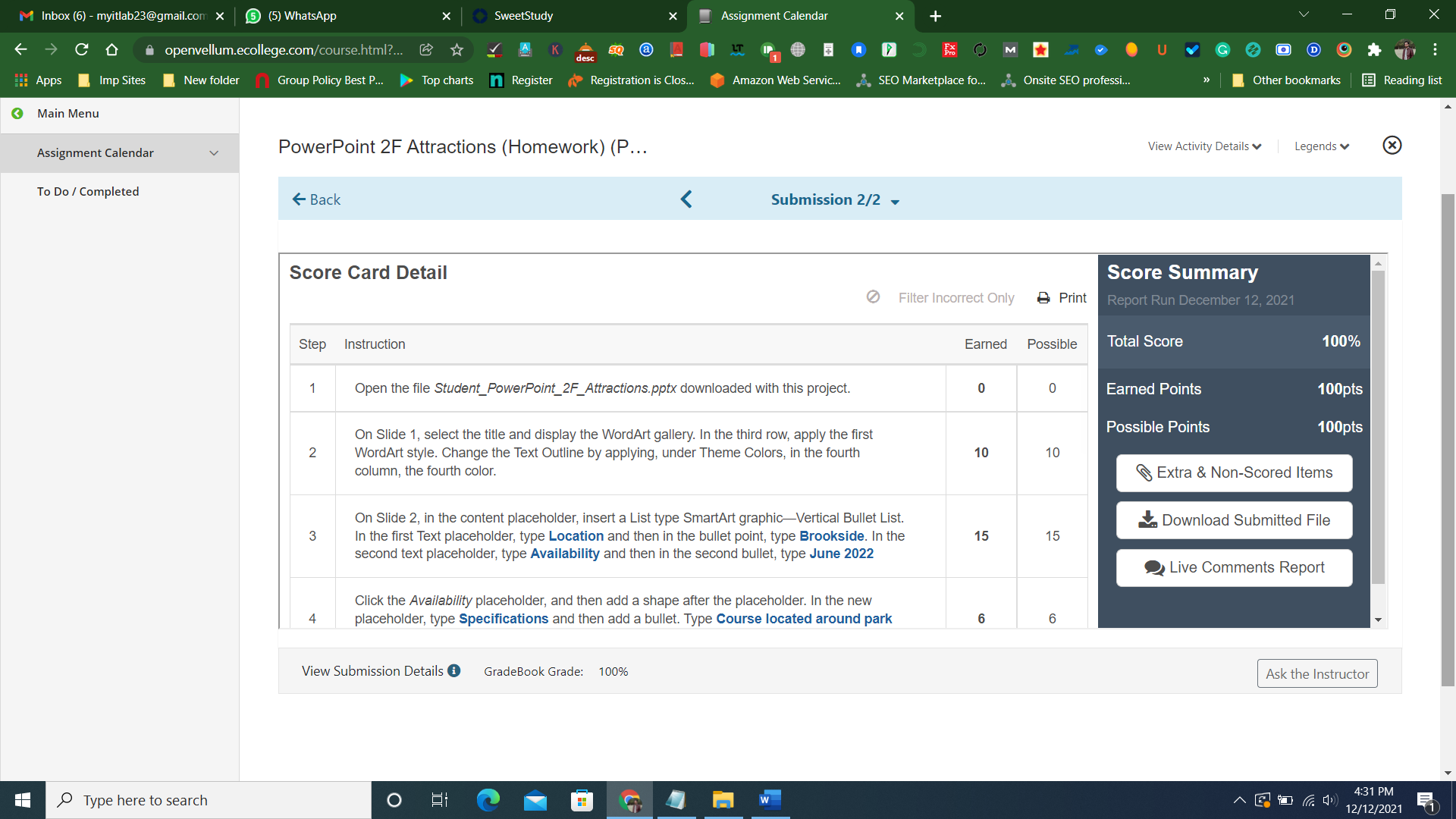
Task: Open Task View icon
Action: (440, 800)
